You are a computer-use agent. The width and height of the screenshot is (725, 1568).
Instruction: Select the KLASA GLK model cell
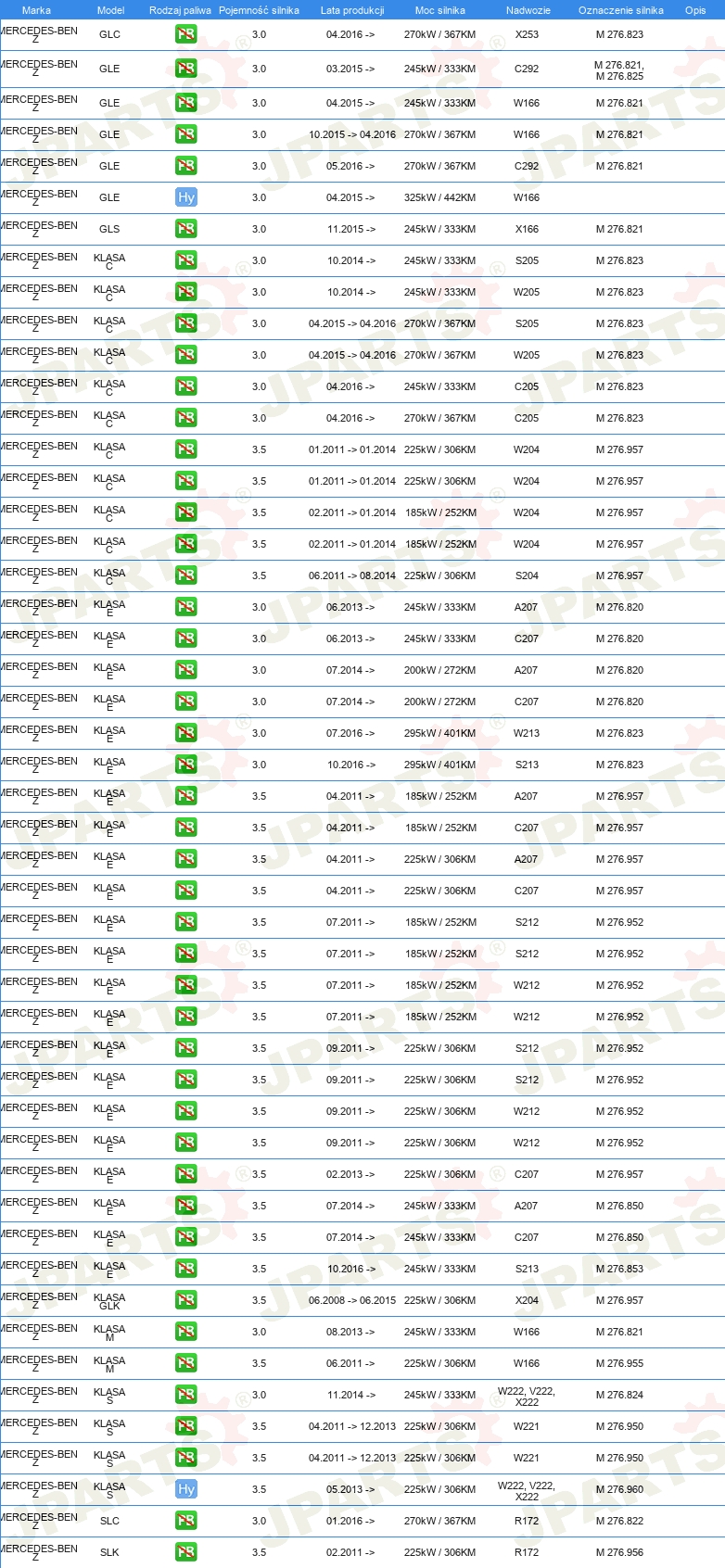(x=109, y=1301)
